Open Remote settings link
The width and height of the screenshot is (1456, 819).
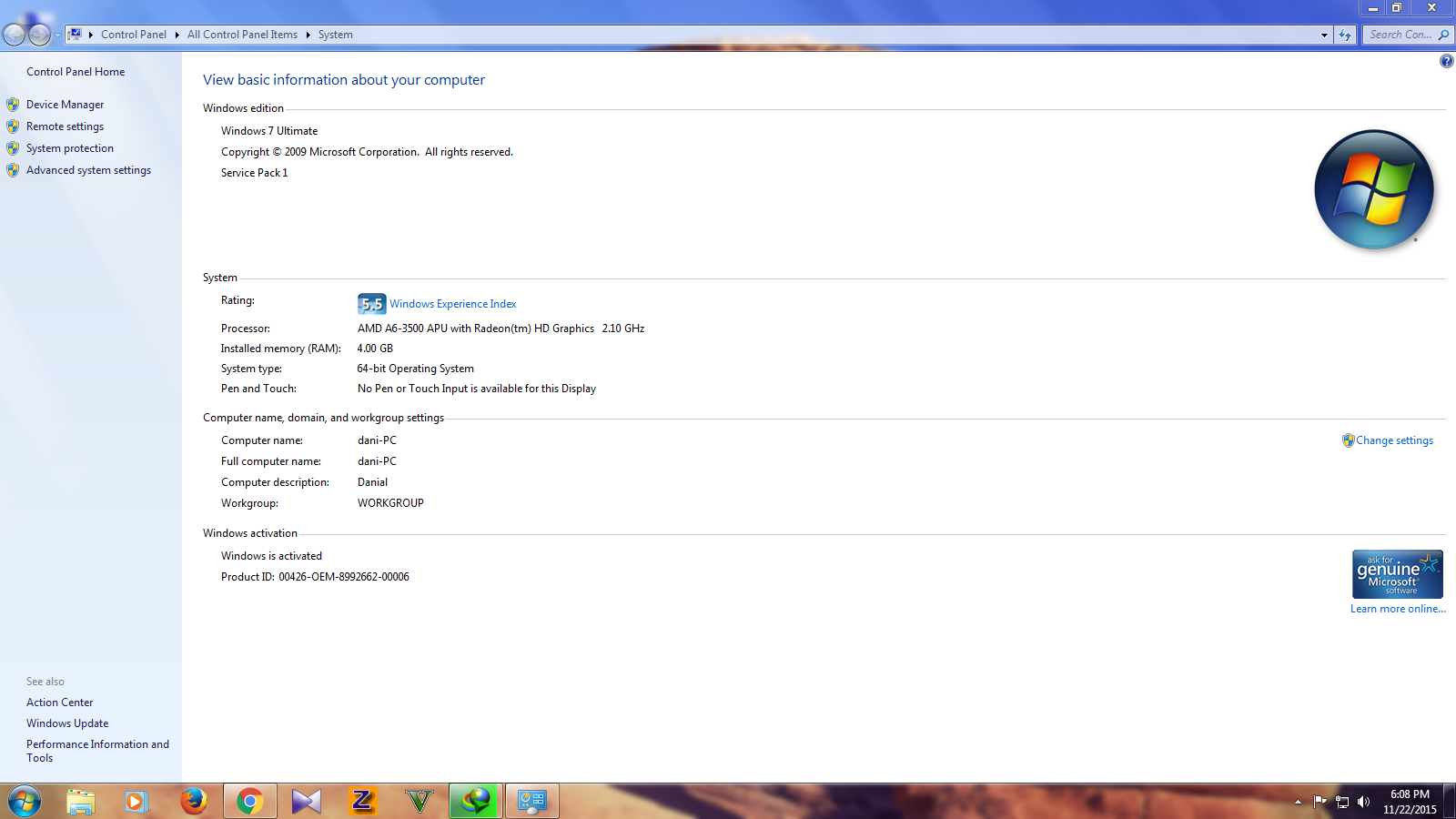coord(65,126)
